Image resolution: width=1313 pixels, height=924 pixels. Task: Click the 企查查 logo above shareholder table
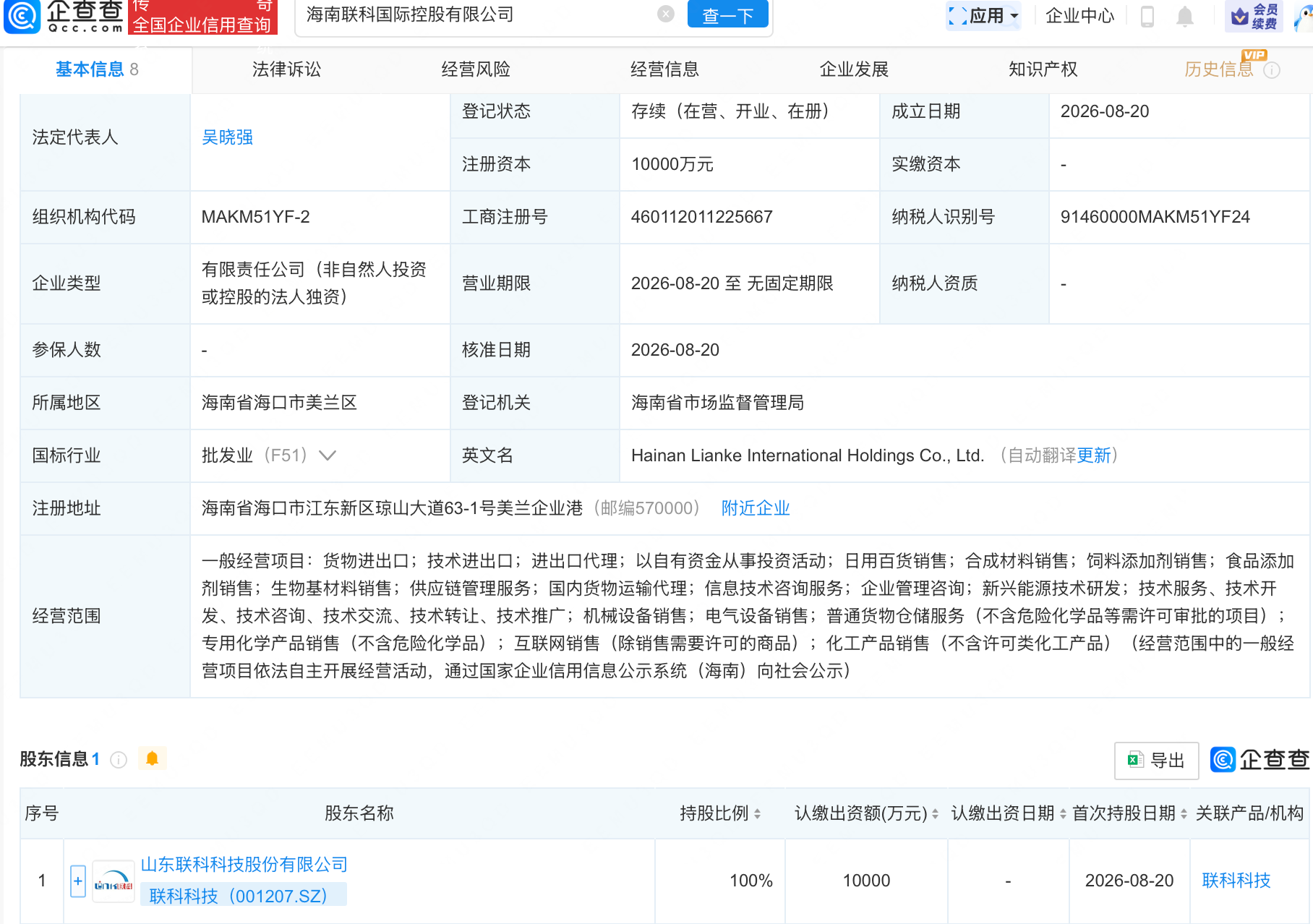click(1259, 760)
